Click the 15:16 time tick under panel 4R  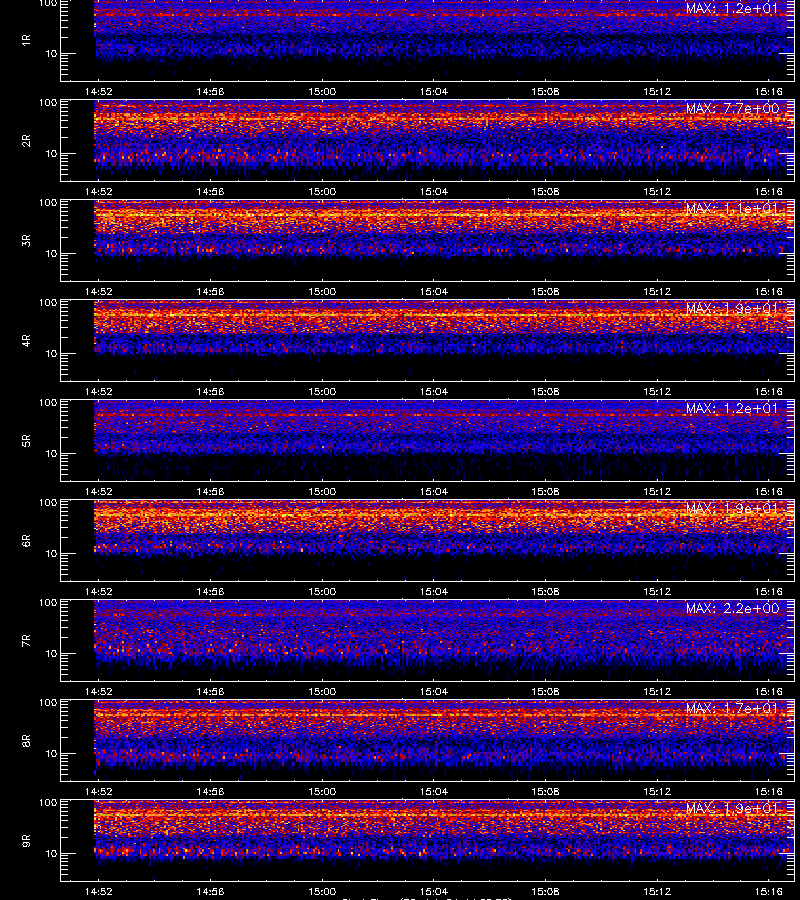[768, 391]
